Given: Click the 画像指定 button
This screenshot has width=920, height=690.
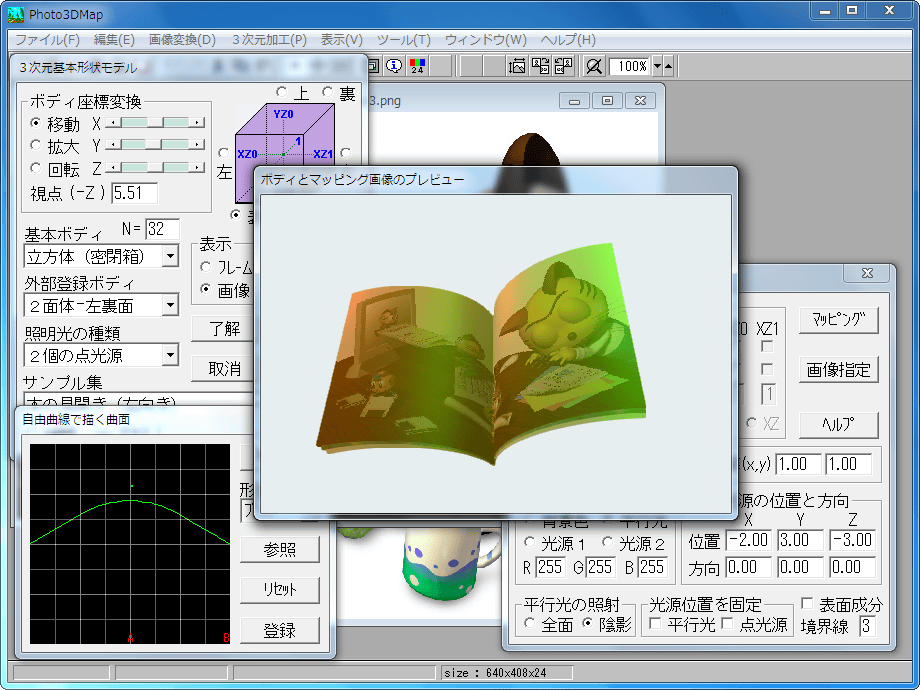Looking at the screenshot, I should pyautogui.click(x=838, y=370).
